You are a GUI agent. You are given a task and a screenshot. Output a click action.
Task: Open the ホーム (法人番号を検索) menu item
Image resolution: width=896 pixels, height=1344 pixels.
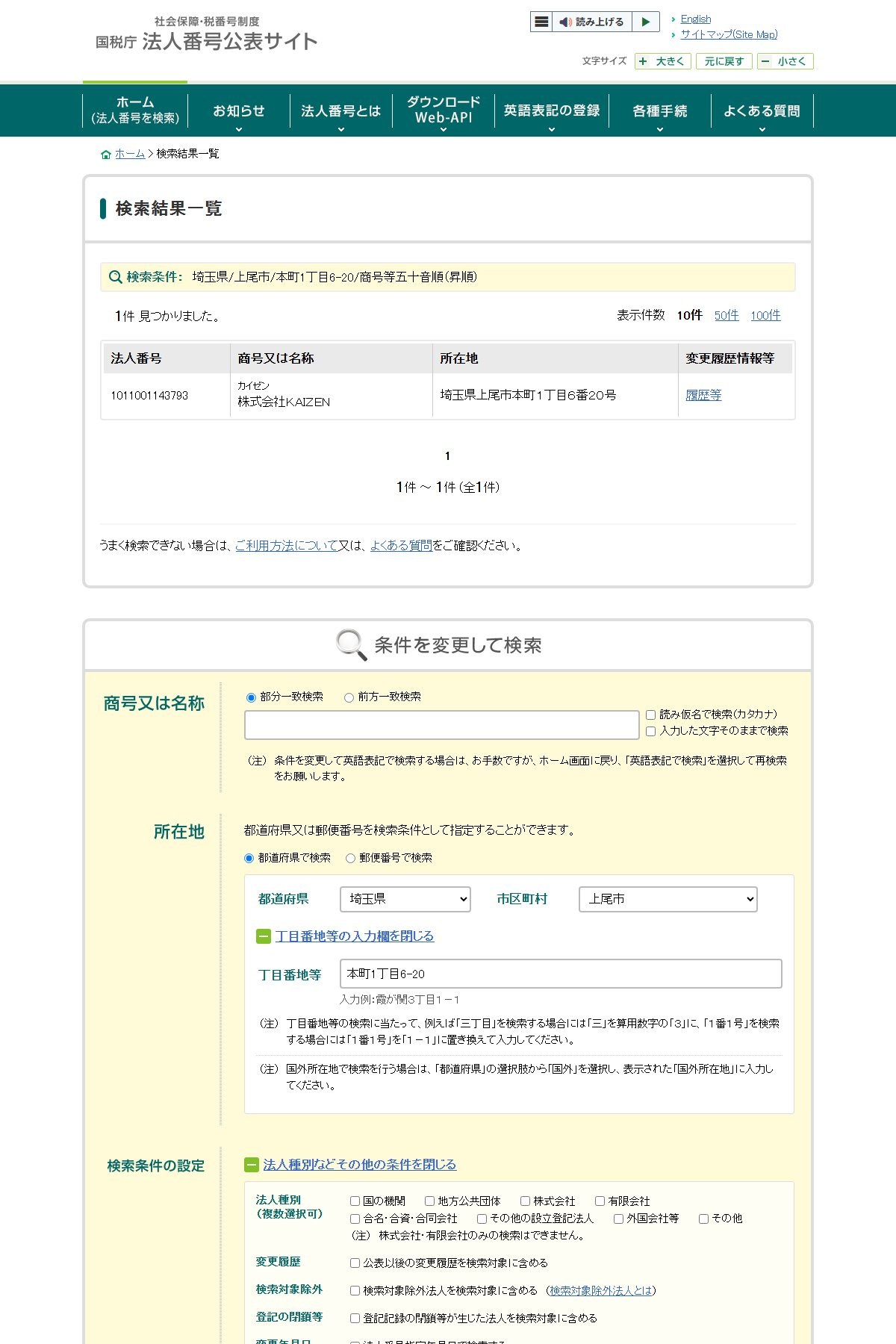pyautogui.click(x=135, y=110)
